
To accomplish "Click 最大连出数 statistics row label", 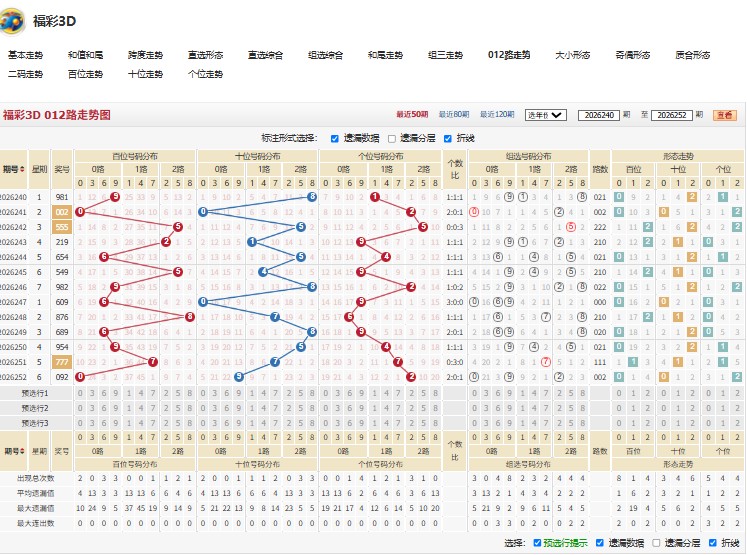I will [36, 523].
